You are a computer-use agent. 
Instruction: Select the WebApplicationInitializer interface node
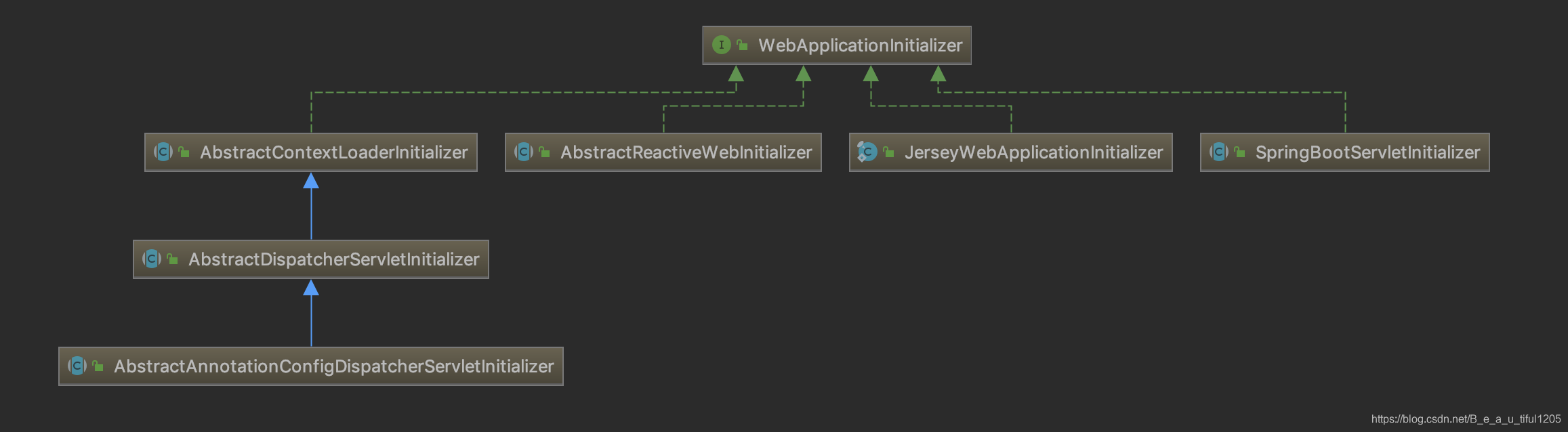pyautogui.click(x=837, y=45)
